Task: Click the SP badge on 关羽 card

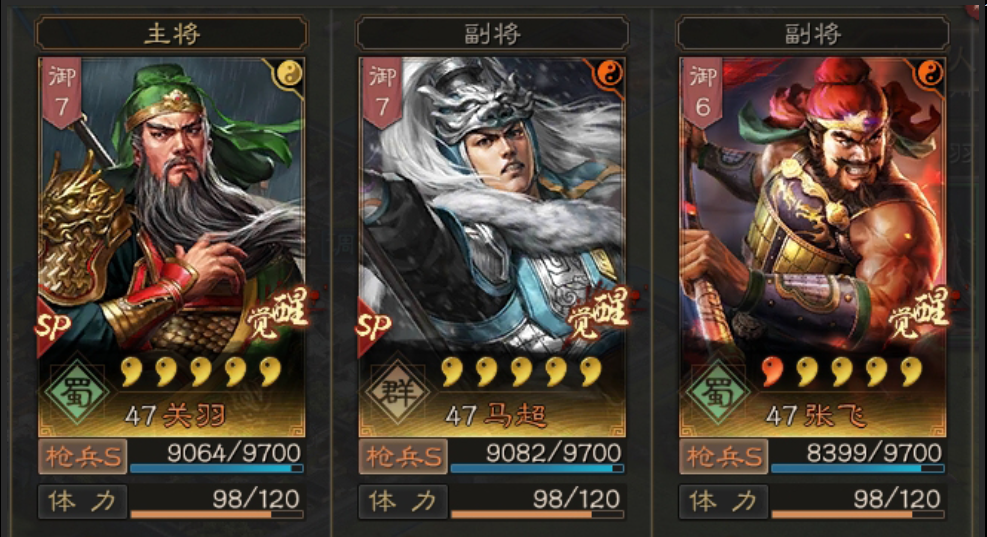Action: 53,326
